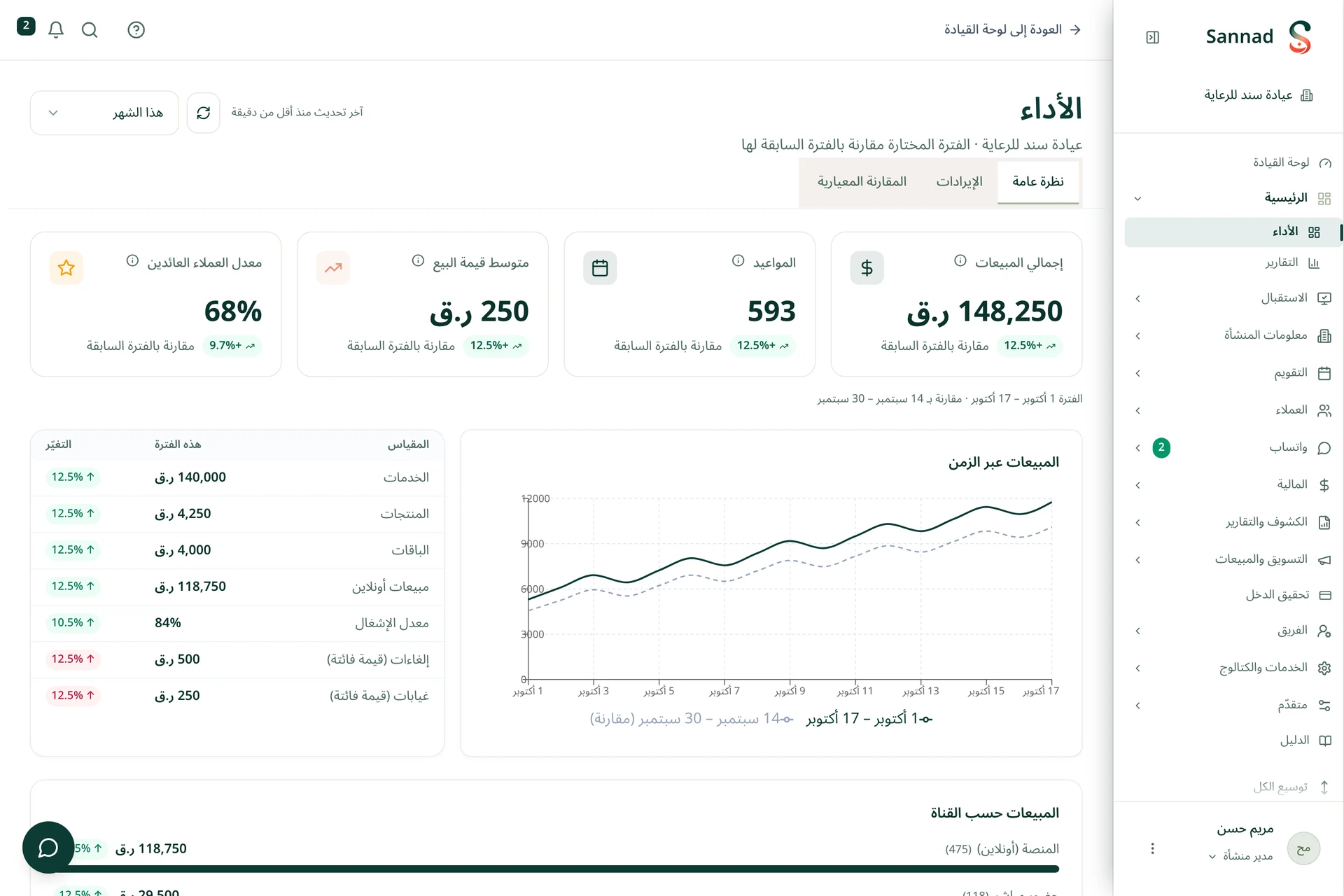Click the dollar icon on total sales card
This screenshot has height=896, width=1344.
point(867,267)
